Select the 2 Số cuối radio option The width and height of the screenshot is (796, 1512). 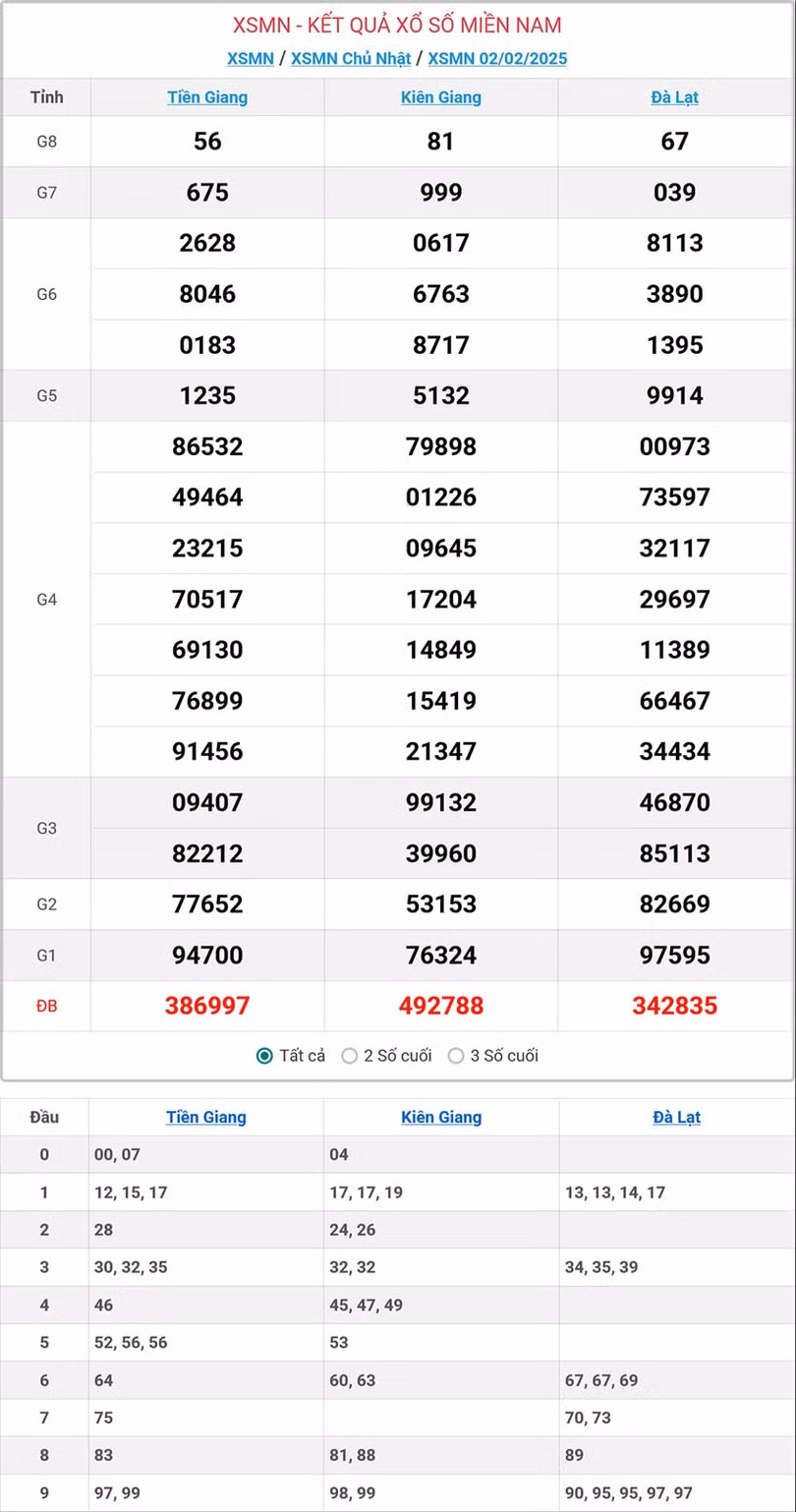point(350,1056)
